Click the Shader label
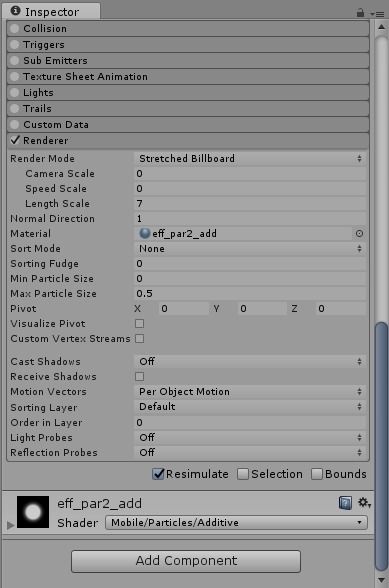This screenshot has height=588, width=389. (77, 523)
